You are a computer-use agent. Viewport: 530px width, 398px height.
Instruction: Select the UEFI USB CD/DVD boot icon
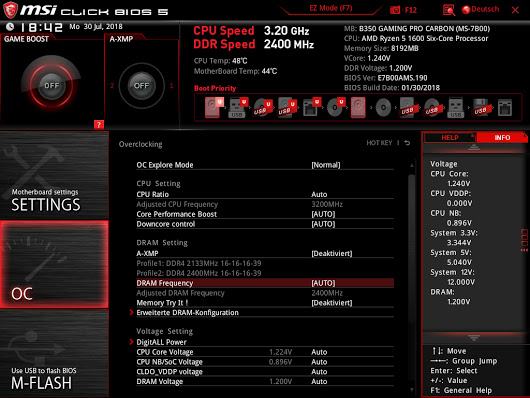pos(263,108)
